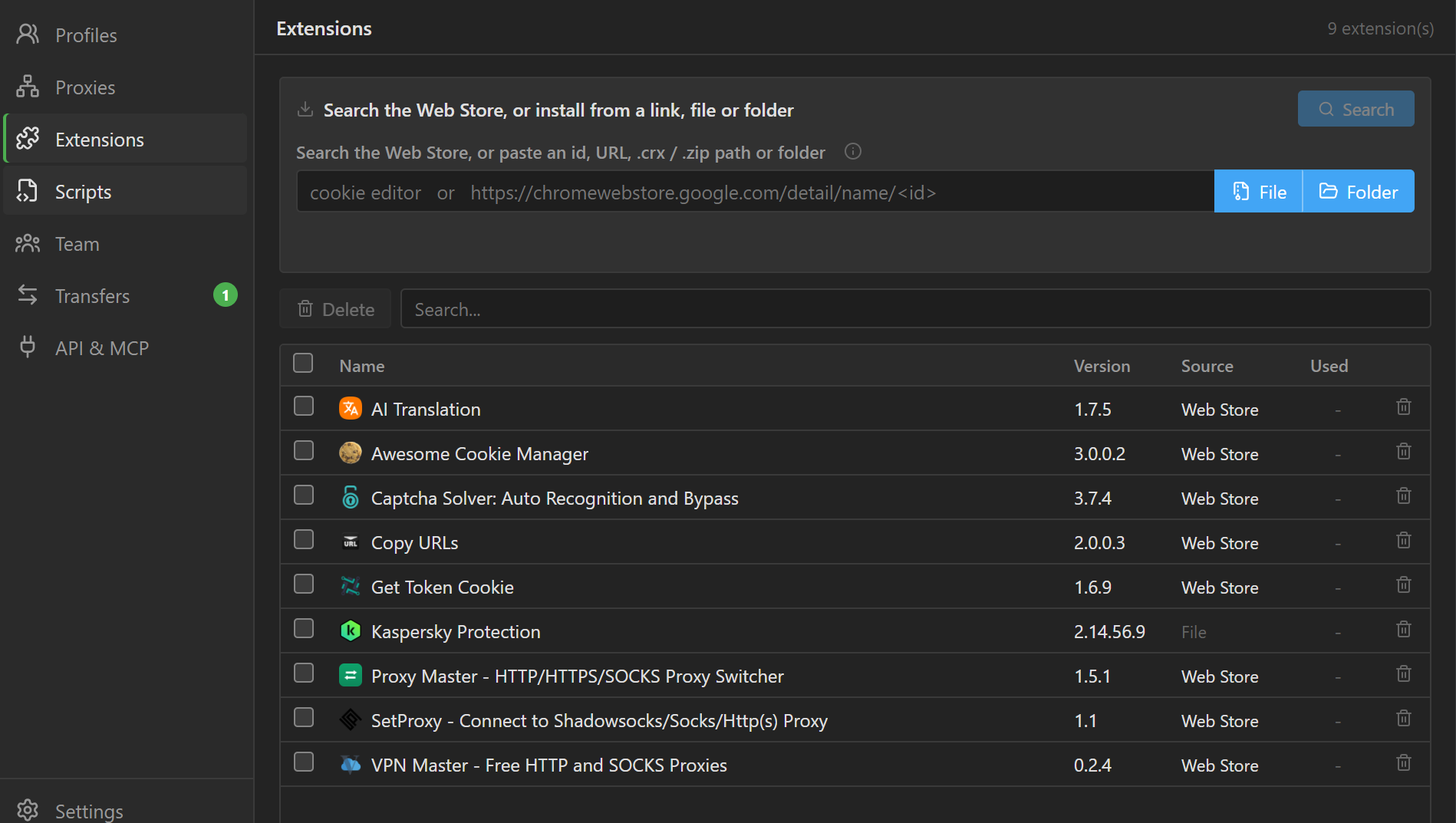Screen dimensions: 1456x823
Task: Delete VPN Master using trash icon
Action: (x=1403, y=763)
